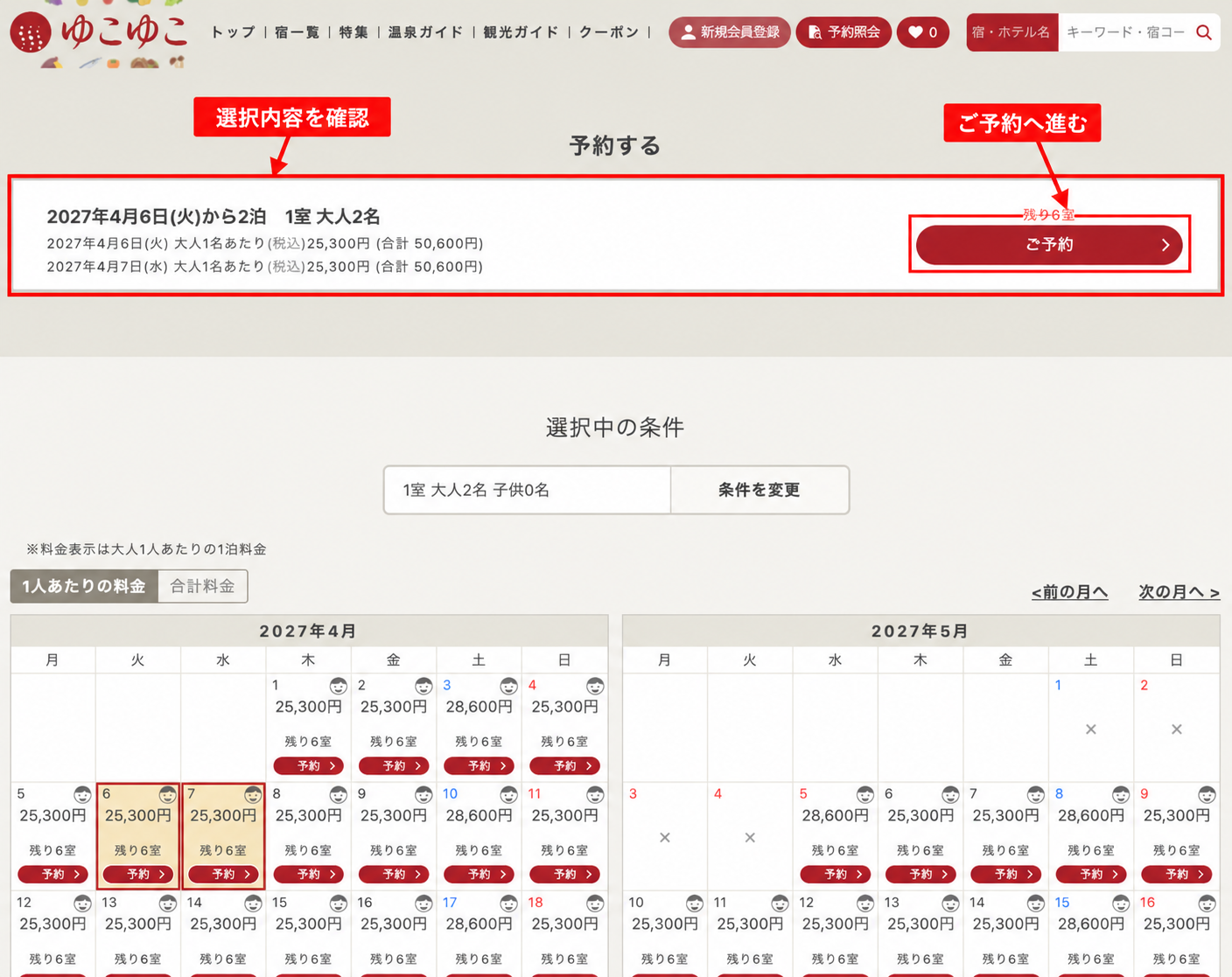This screenshot has width=1232, height=977.
Task: Click face icon on May 9
Action: click(x=1207, y=794)
